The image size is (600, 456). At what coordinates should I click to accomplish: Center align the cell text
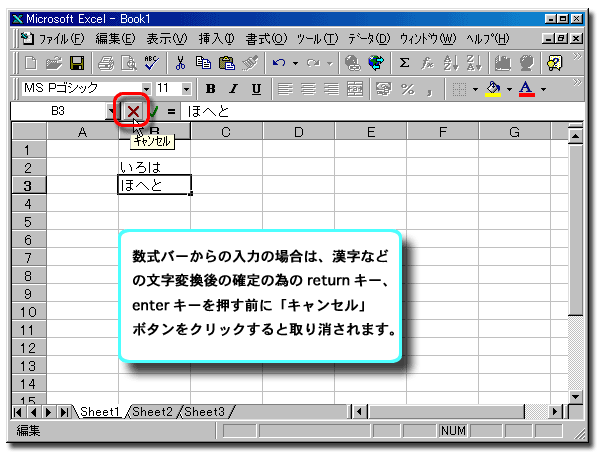click(x=308, y=89)
